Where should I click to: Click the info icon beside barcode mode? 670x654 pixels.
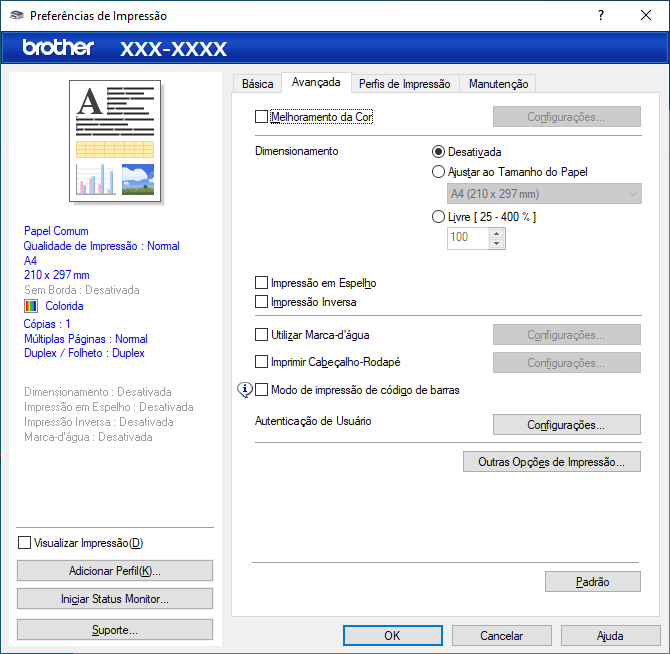coord(245,390)
